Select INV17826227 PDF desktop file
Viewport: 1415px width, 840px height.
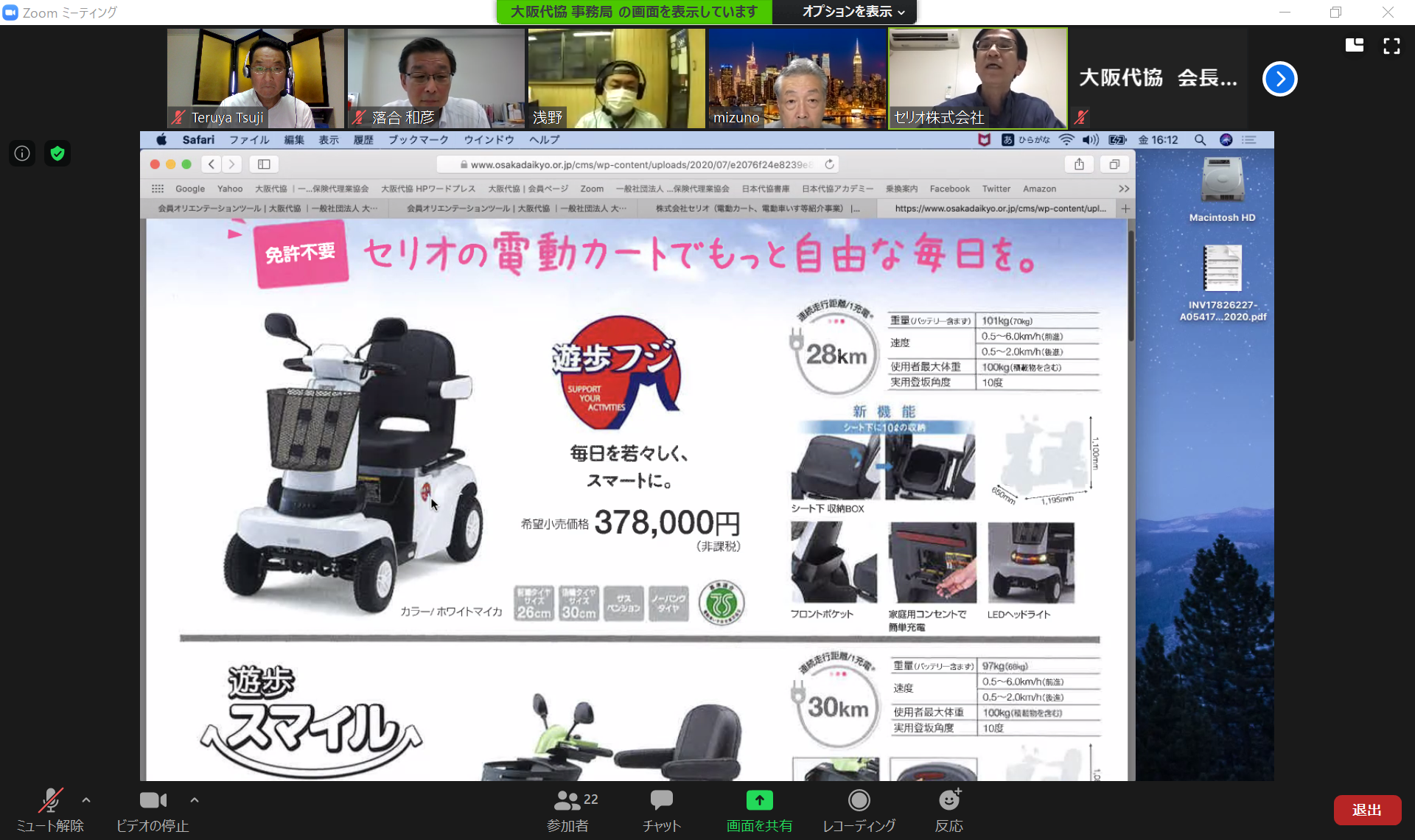1223,283
